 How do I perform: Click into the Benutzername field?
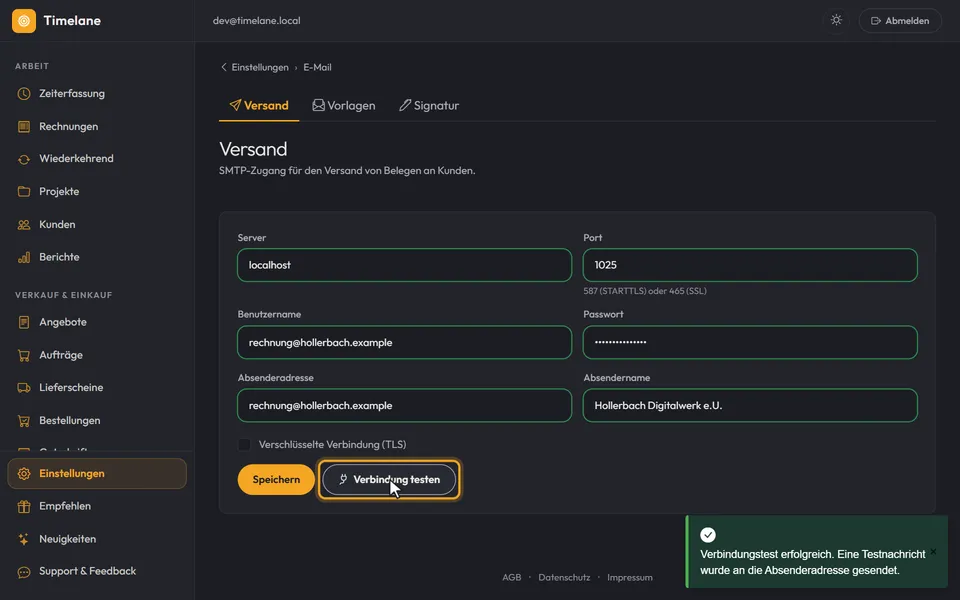[405, 342]
